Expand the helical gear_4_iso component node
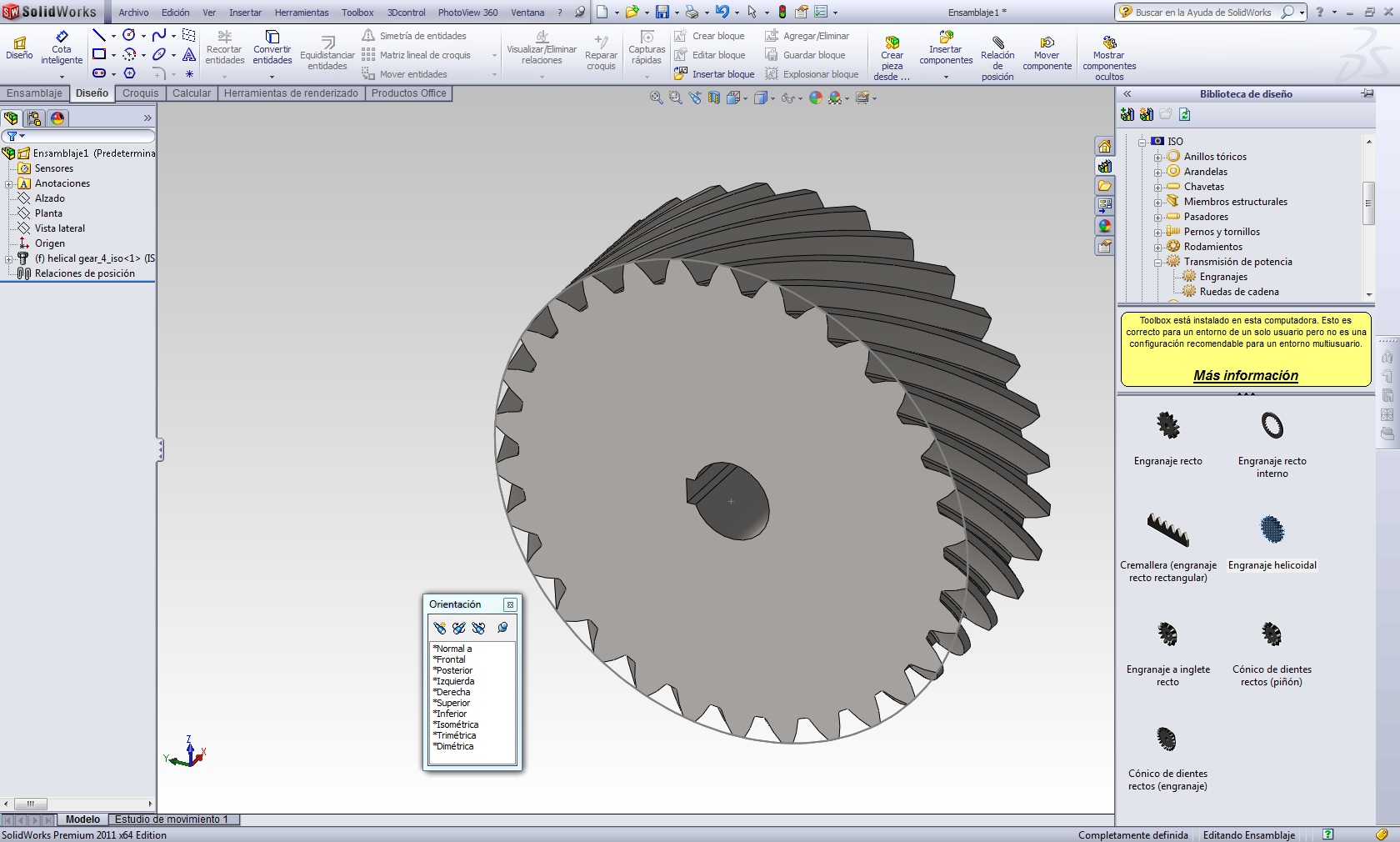The image size is (1400, 842). click(x=8, y=259)
